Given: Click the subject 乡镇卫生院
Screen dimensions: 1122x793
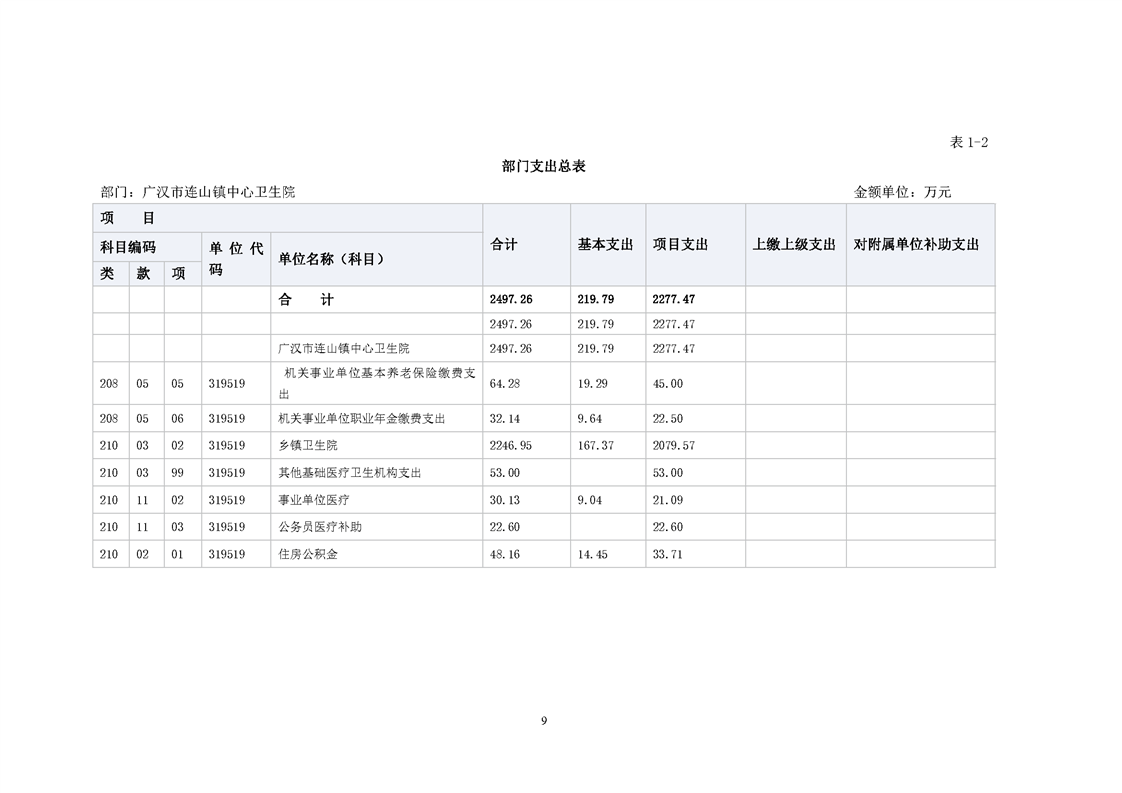Looking at the screenshot, I should coord(308,445).
